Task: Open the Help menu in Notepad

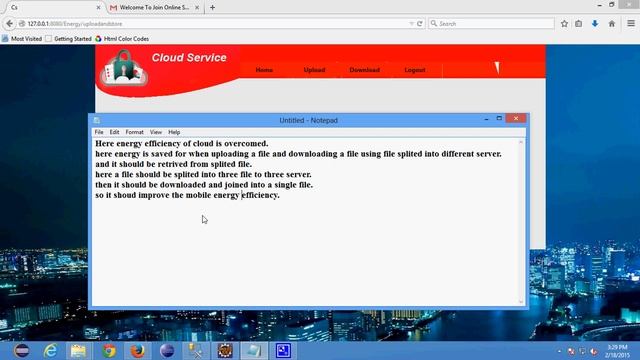Action: click(174, 132)
